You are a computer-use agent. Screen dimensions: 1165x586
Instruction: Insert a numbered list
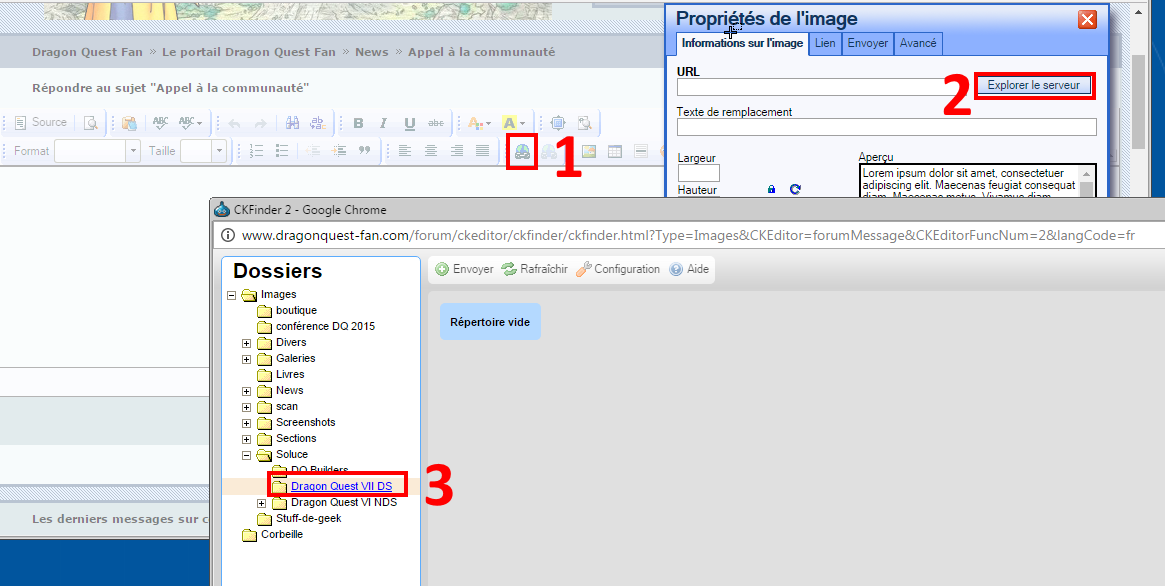(256, 151)
